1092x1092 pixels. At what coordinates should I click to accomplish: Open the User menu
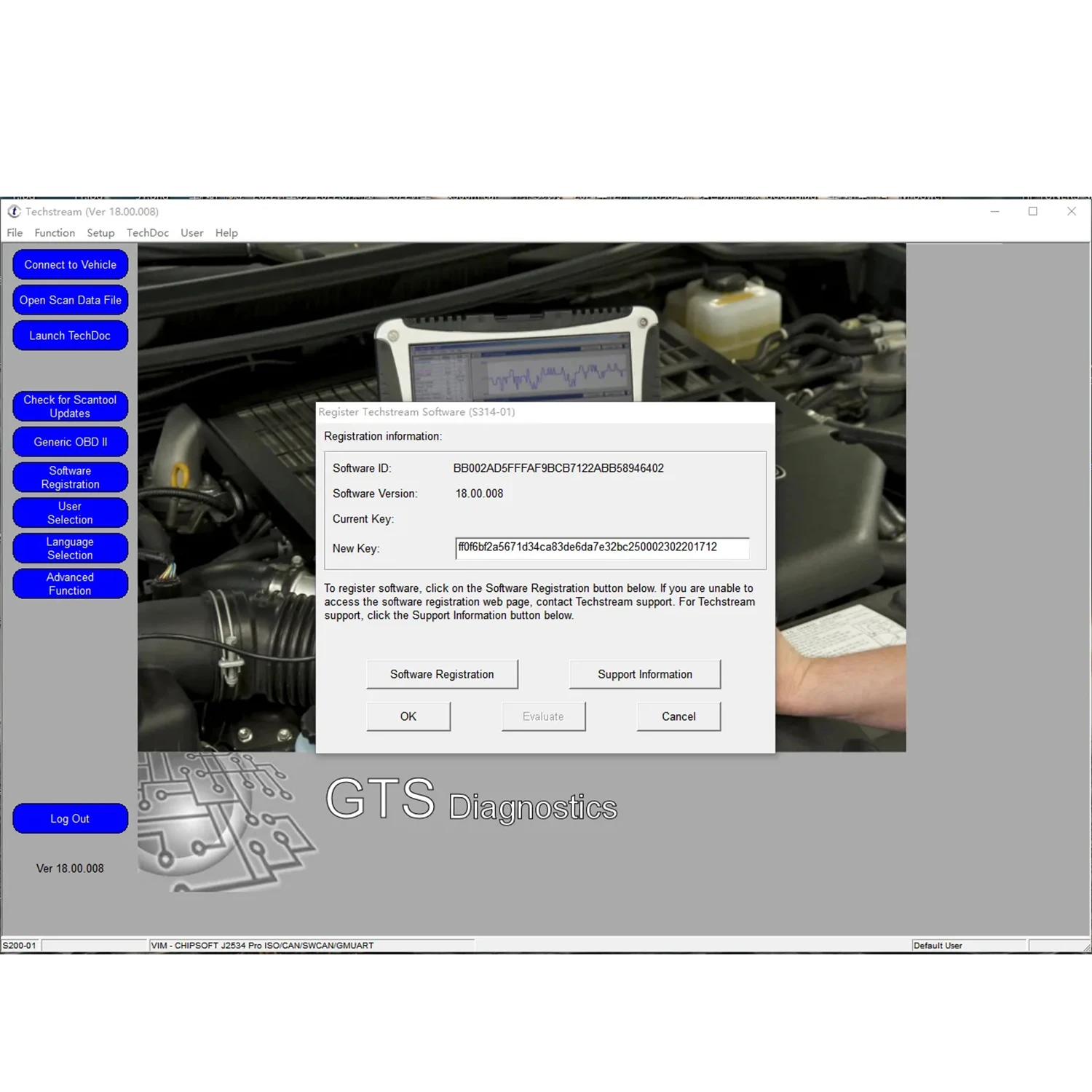point(192,233)
